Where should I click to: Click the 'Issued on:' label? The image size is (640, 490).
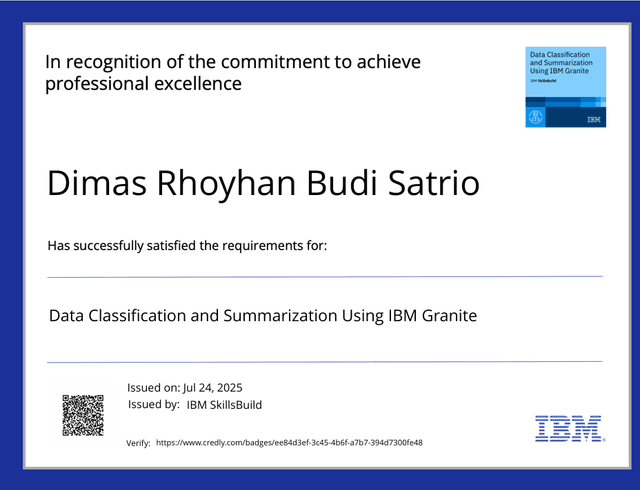click(154, 387)
